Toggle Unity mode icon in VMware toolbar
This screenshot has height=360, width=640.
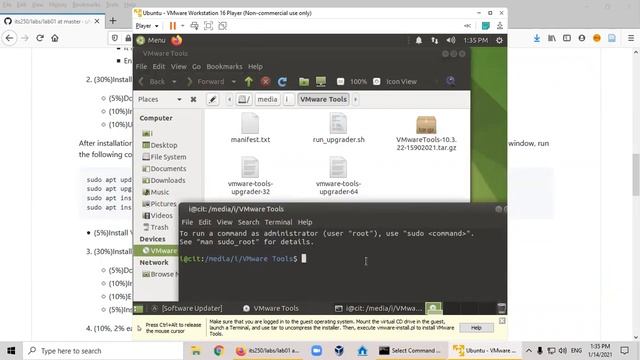pos(222,26)
